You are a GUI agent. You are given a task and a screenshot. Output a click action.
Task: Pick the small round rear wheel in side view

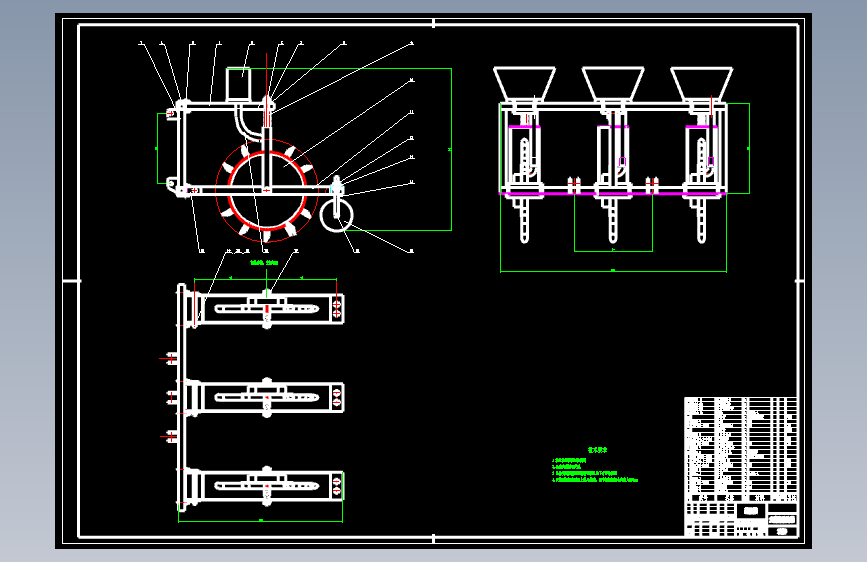click(336, 216)
